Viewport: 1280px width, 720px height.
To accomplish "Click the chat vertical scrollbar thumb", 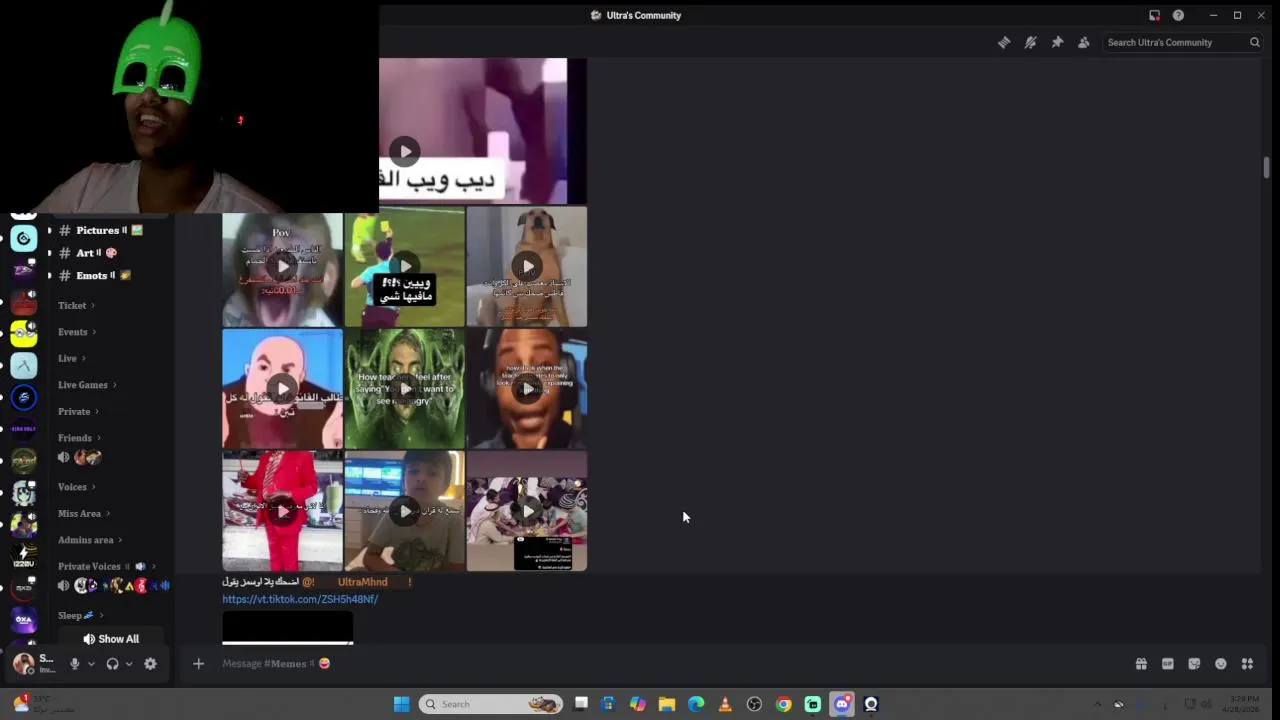I will [1266, 167].
